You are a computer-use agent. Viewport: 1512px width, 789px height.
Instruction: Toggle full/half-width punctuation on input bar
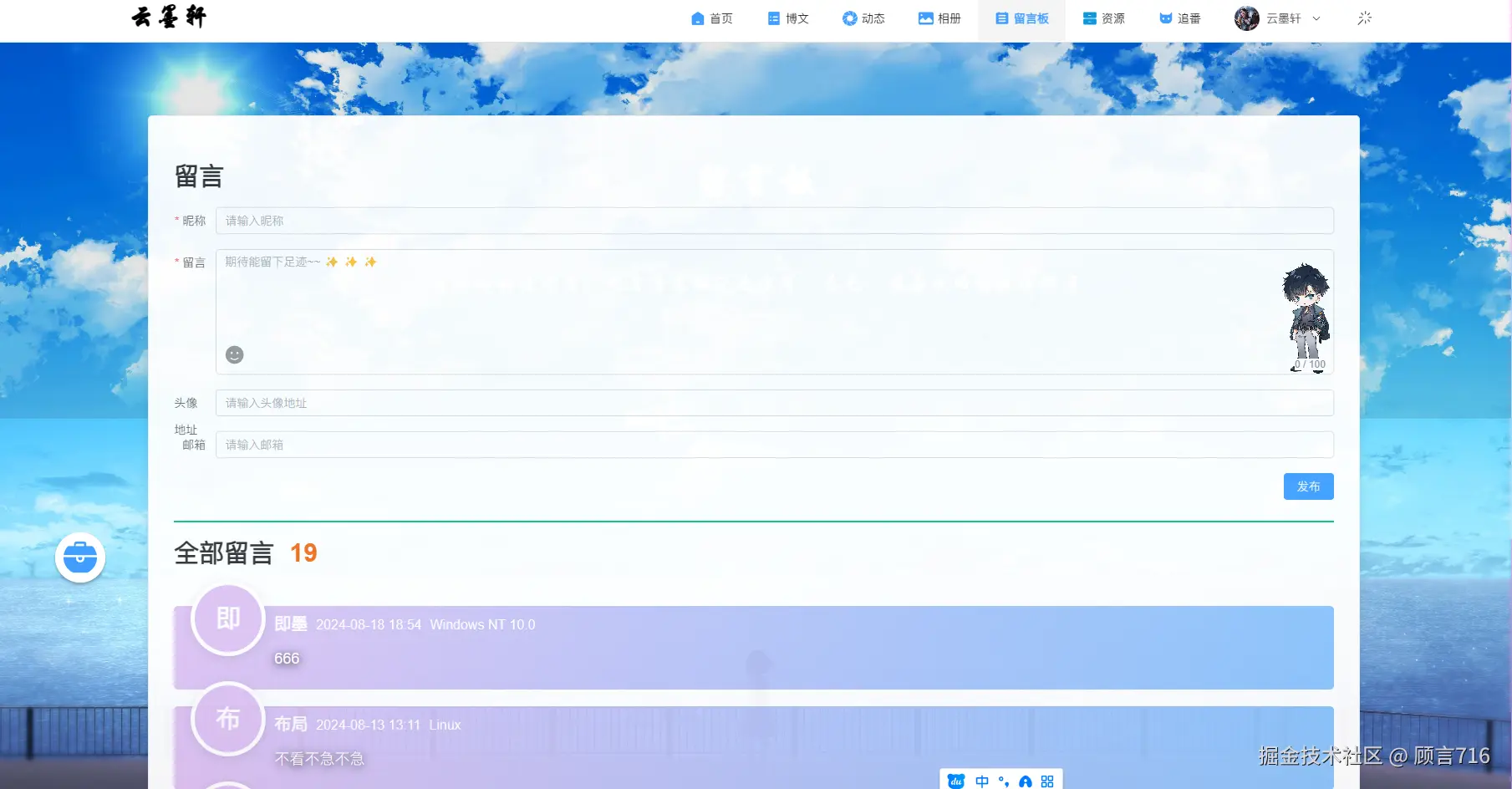(x=1004, y=781)
